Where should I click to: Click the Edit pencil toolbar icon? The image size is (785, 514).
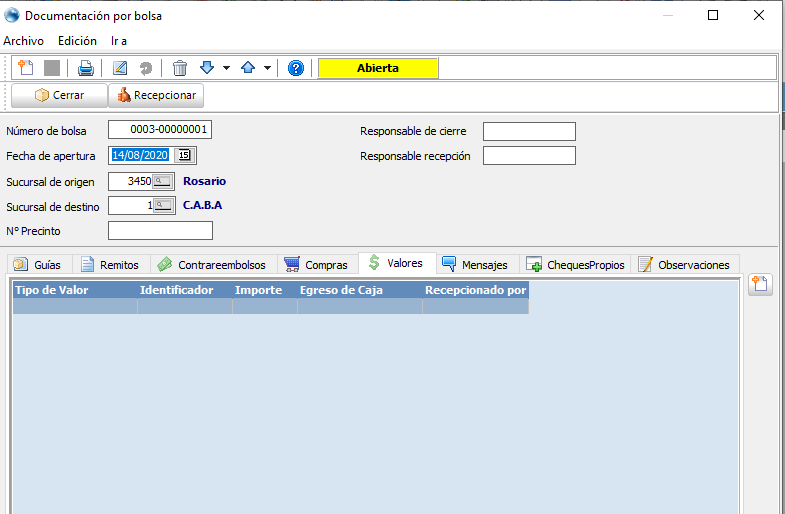tap(120, 68)
